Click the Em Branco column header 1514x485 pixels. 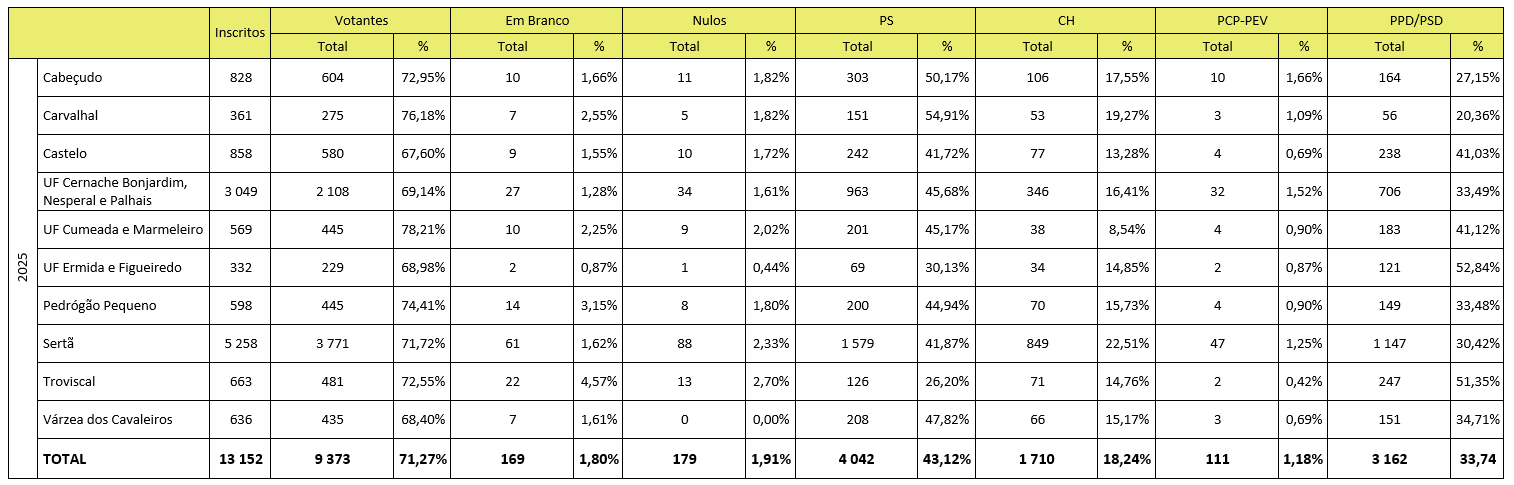pos(536,20)
